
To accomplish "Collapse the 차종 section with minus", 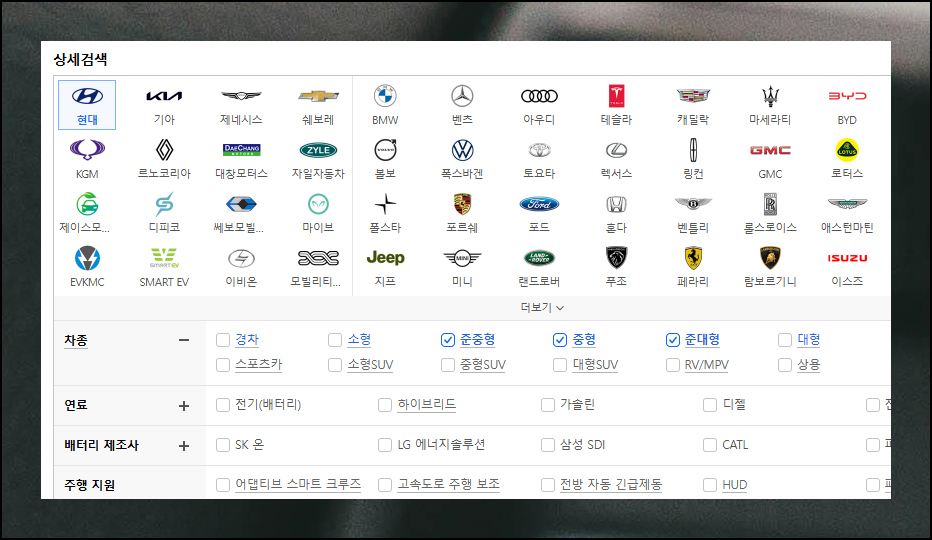I will 184,340.
